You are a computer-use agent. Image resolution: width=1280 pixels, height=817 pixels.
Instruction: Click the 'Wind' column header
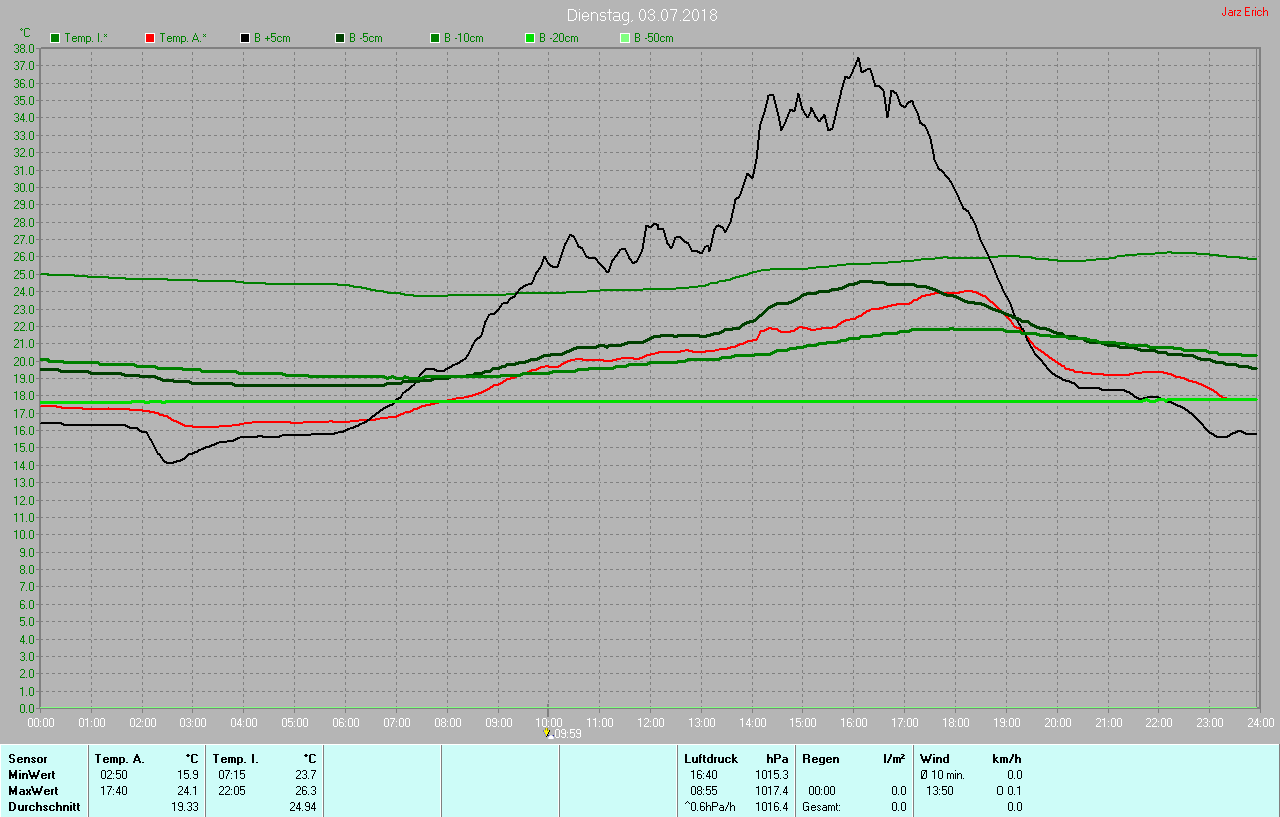pyautogui.click(x=934, y=759)
